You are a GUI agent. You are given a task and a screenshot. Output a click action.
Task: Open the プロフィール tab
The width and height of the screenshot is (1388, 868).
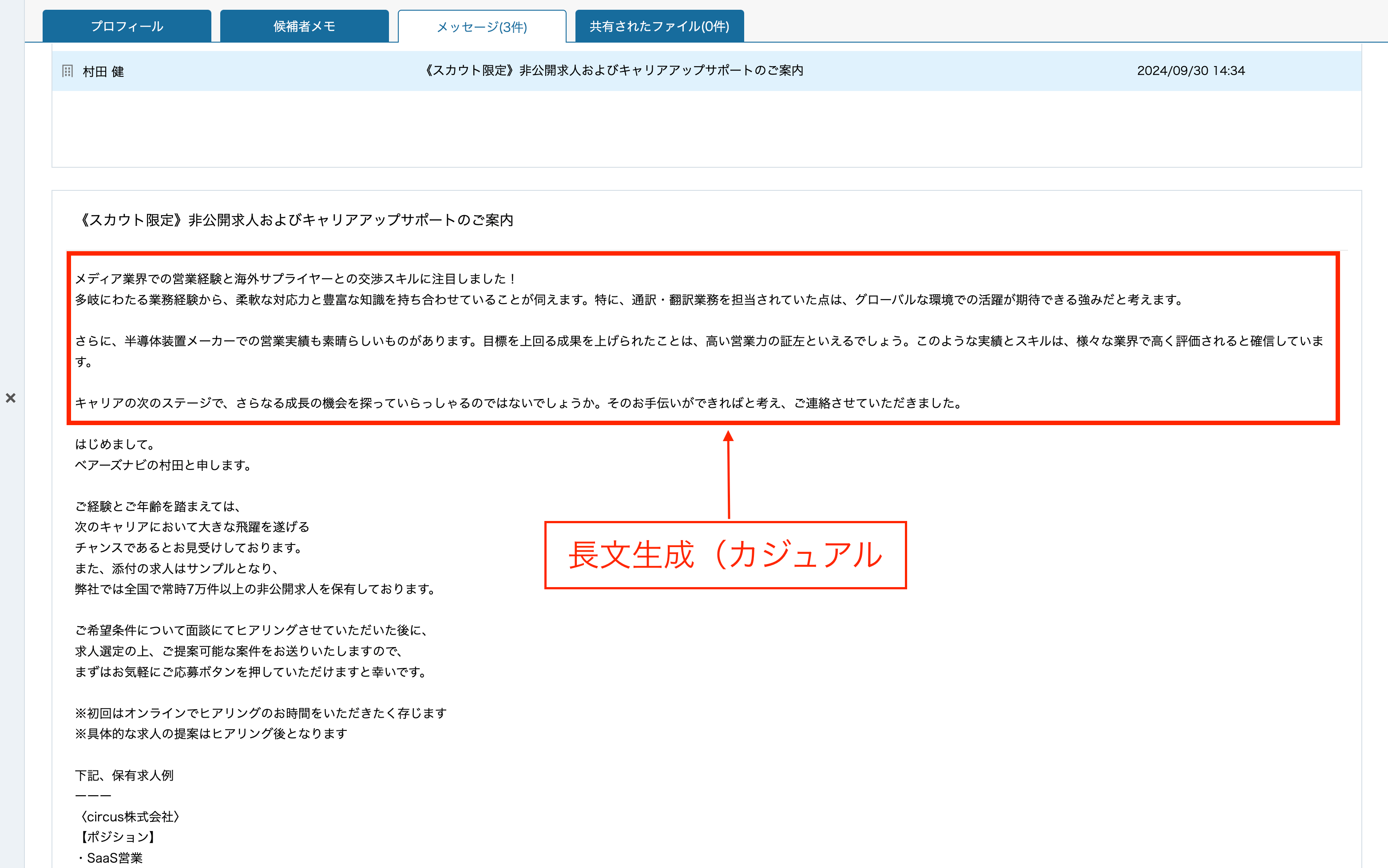click(x=127, y=27)
